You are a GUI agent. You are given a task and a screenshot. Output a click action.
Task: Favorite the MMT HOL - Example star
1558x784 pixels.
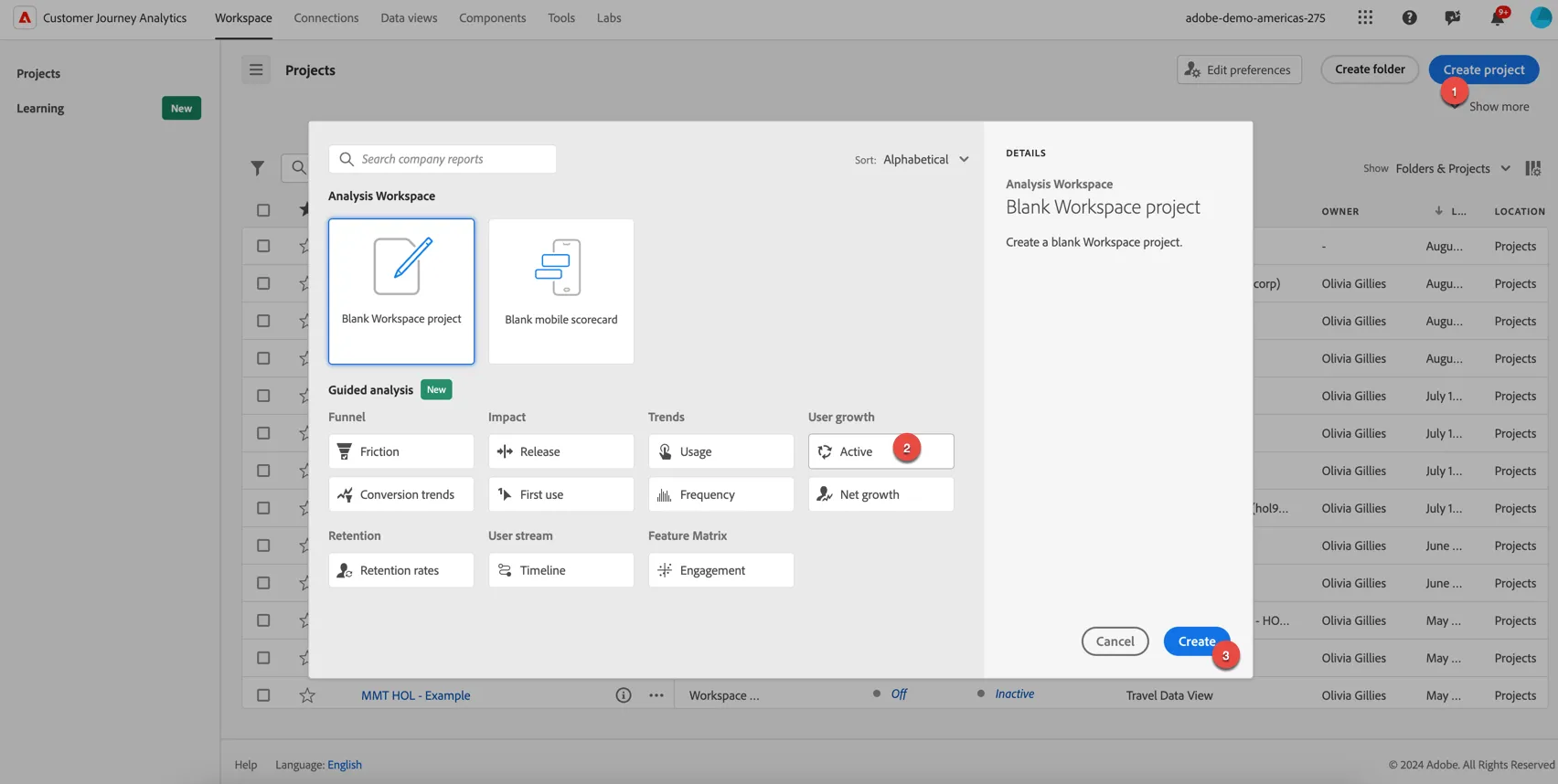tap(307, 695)
